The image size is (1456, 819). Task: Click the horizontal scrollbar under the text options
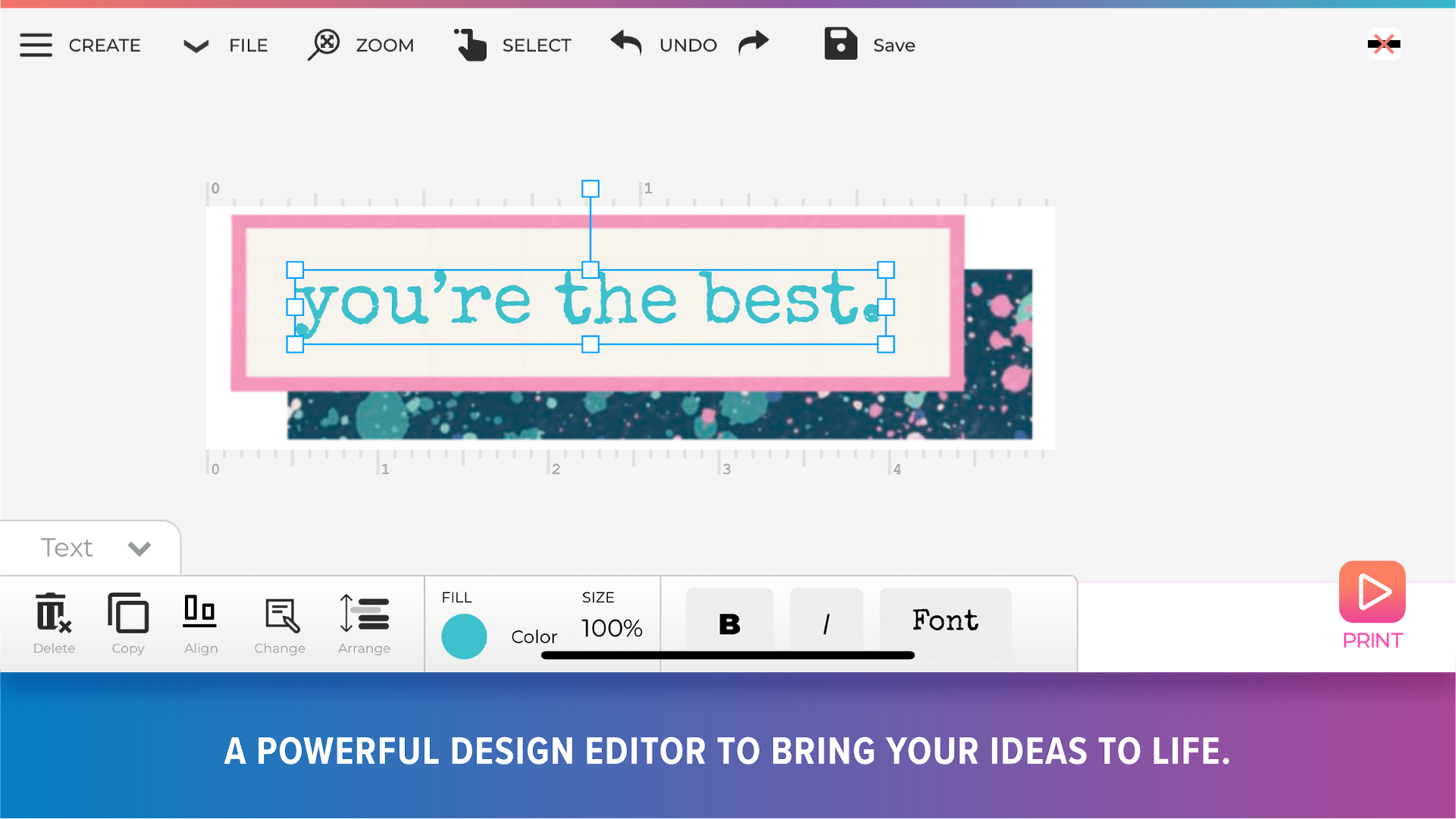point(728,655)
